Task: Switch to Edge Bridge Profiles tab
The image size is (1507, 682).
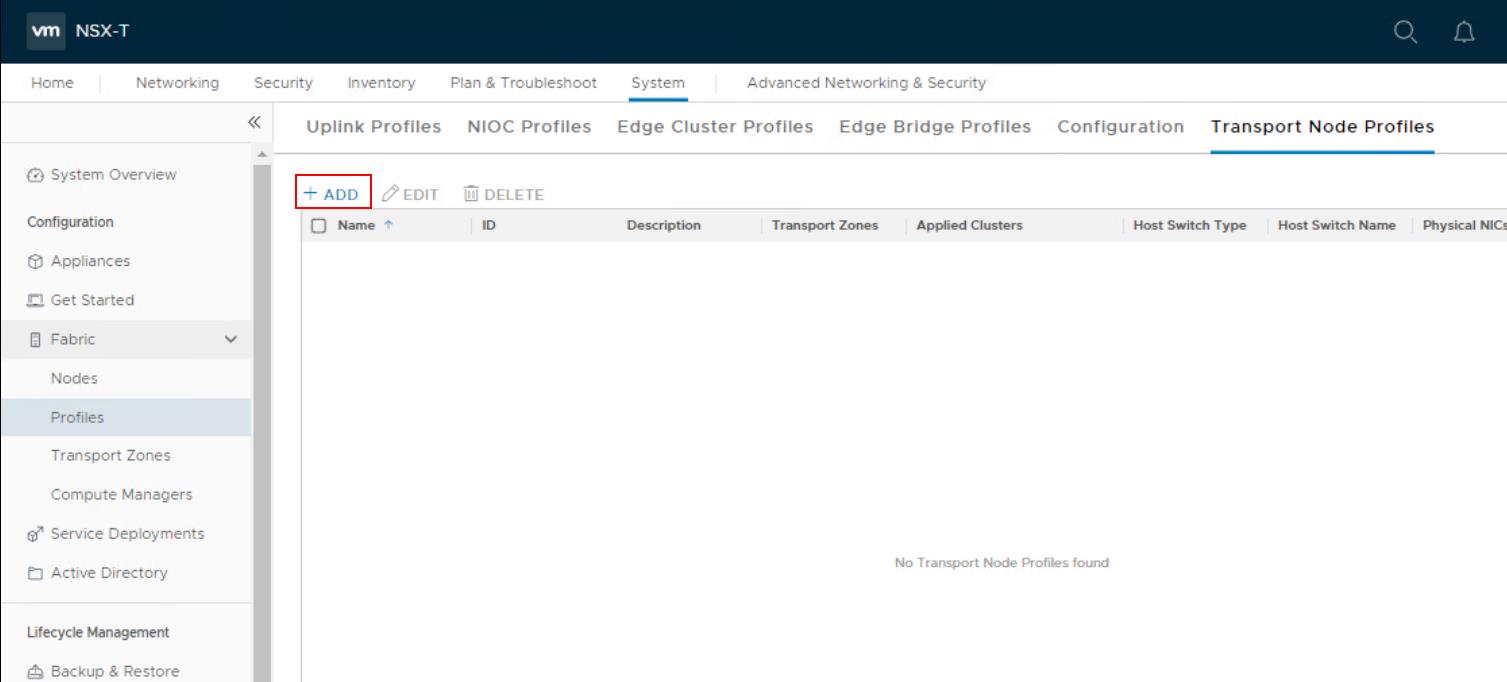Action: coord(935,127)
